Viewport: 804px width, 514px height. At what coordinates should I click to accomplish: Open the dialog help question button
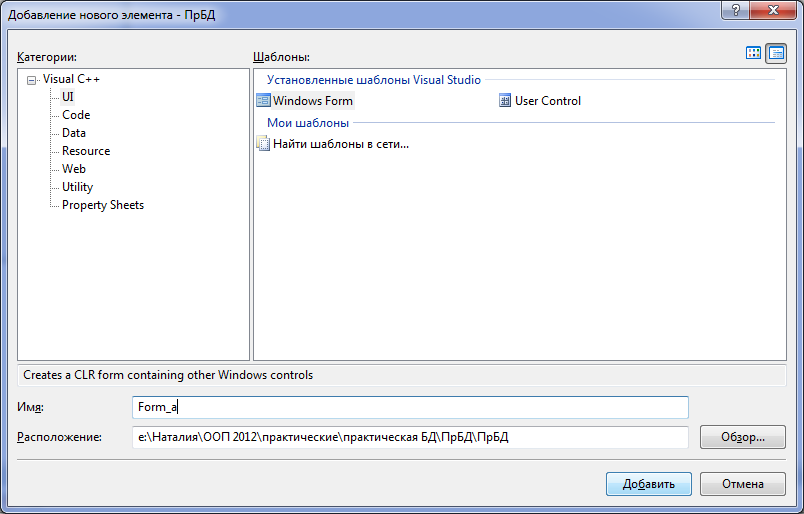(736, 10)
